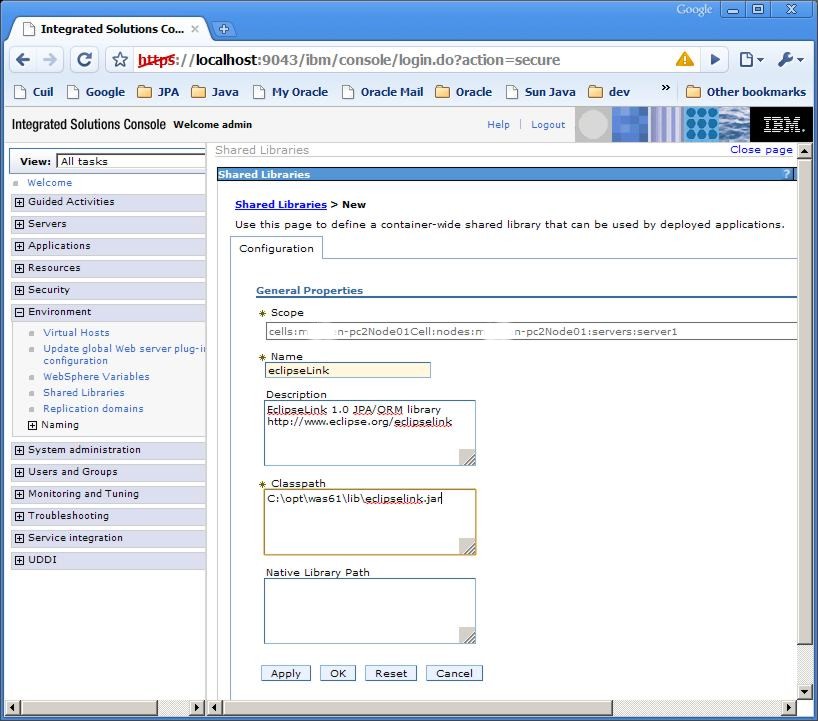Image resolution: width=818 pixels, height=721 pixels.
Task: Click the Scope field
Action: (x=531, y=331)
